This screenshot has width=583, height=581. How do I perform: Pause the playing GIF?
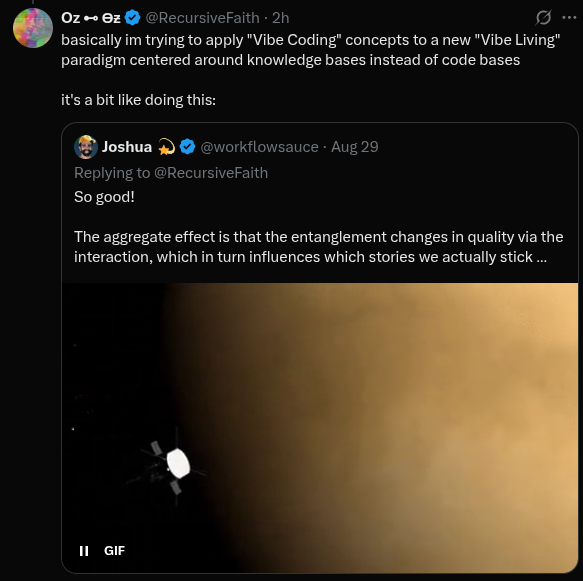[84, 551]
